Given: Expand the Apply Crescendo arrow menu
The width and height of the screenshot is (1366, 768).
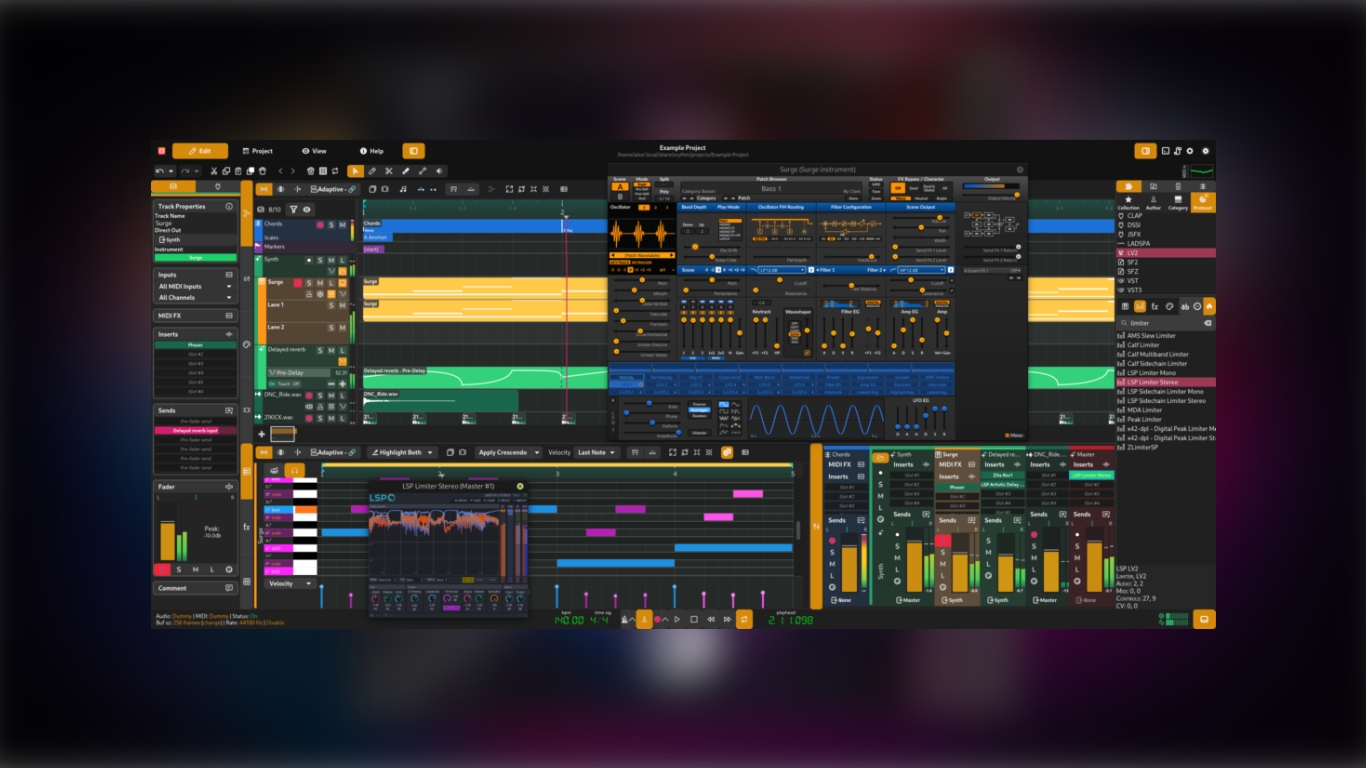Looking at the screenshot, I should pos(537,452).
